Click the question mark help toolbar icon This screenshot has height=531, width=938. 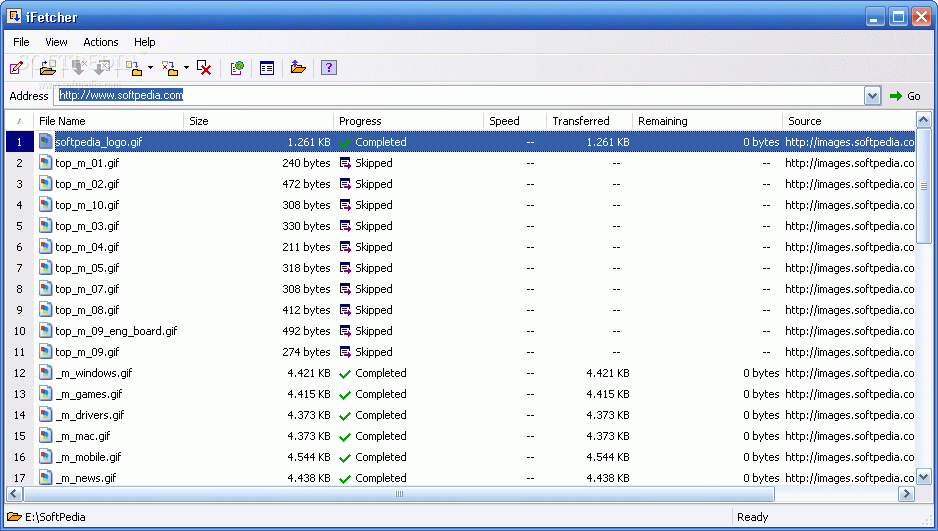tap(329, 68)
